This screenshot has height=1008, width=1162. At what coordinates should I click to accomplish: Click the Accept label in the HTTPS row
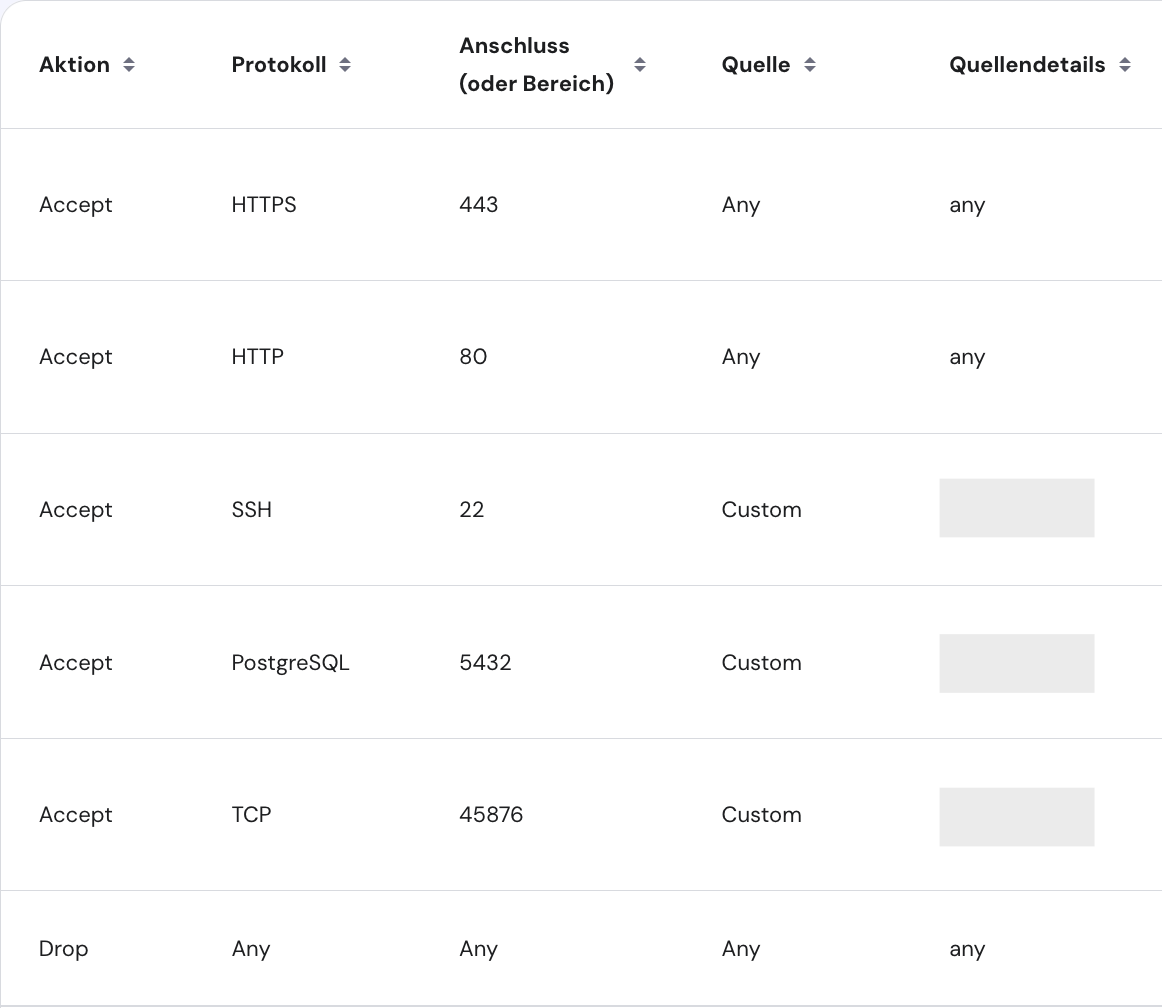click(75, 204)
